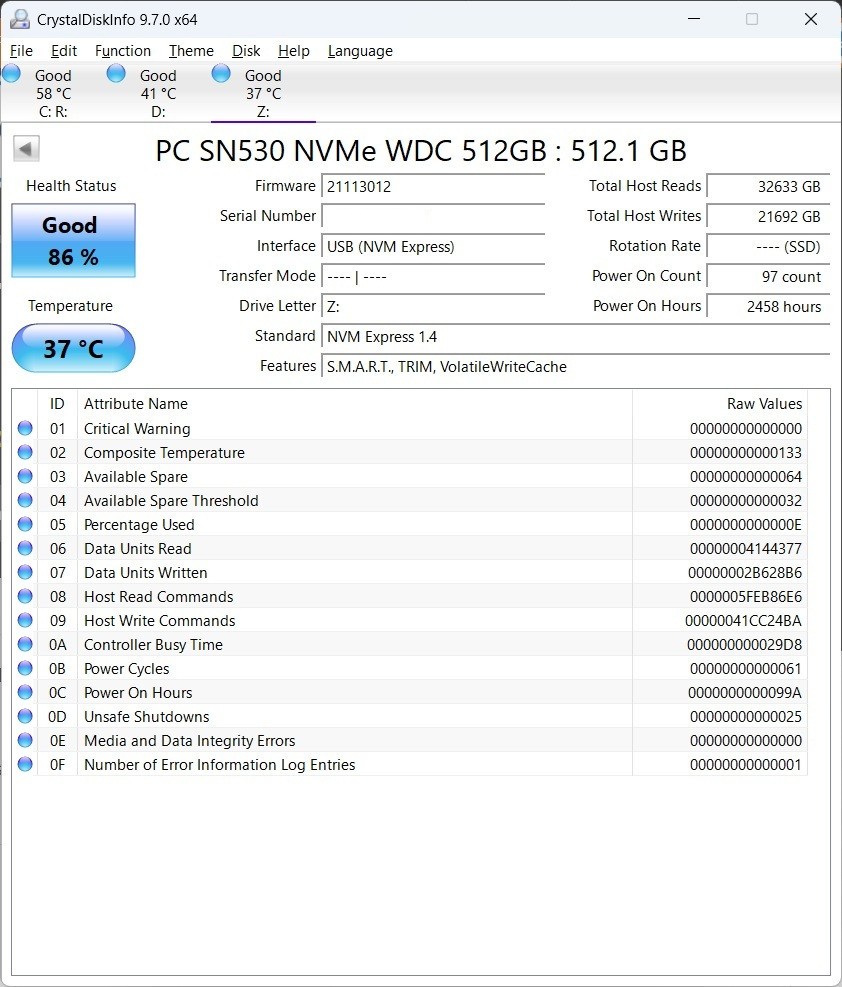Screen dimensions: 842x987
Task: Click Total Host Reads value 32633 GB
Action: (x=768, y=186)
